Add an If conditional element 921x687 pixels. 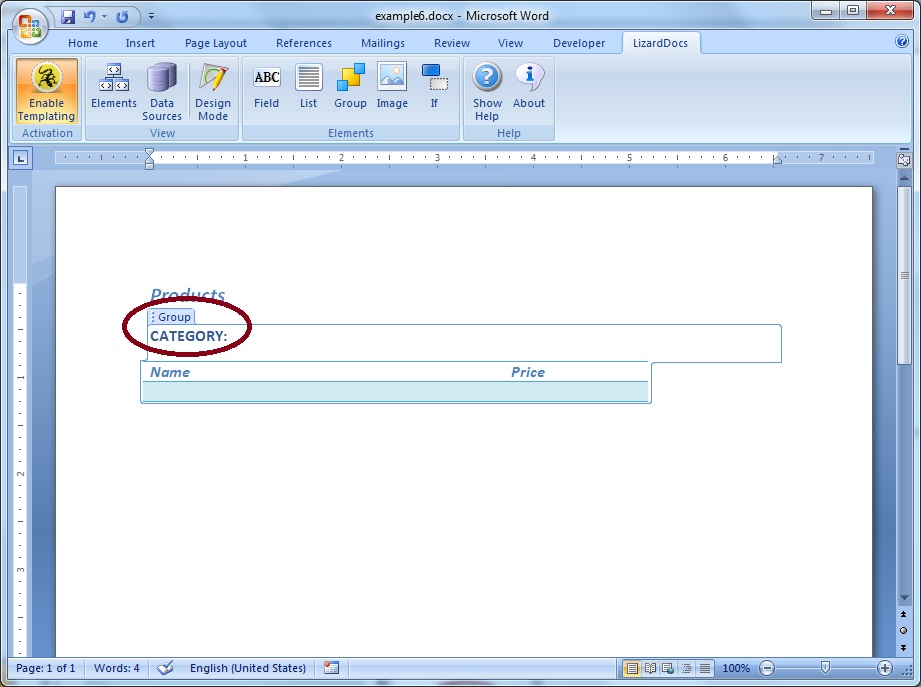[x=434, y=86]
